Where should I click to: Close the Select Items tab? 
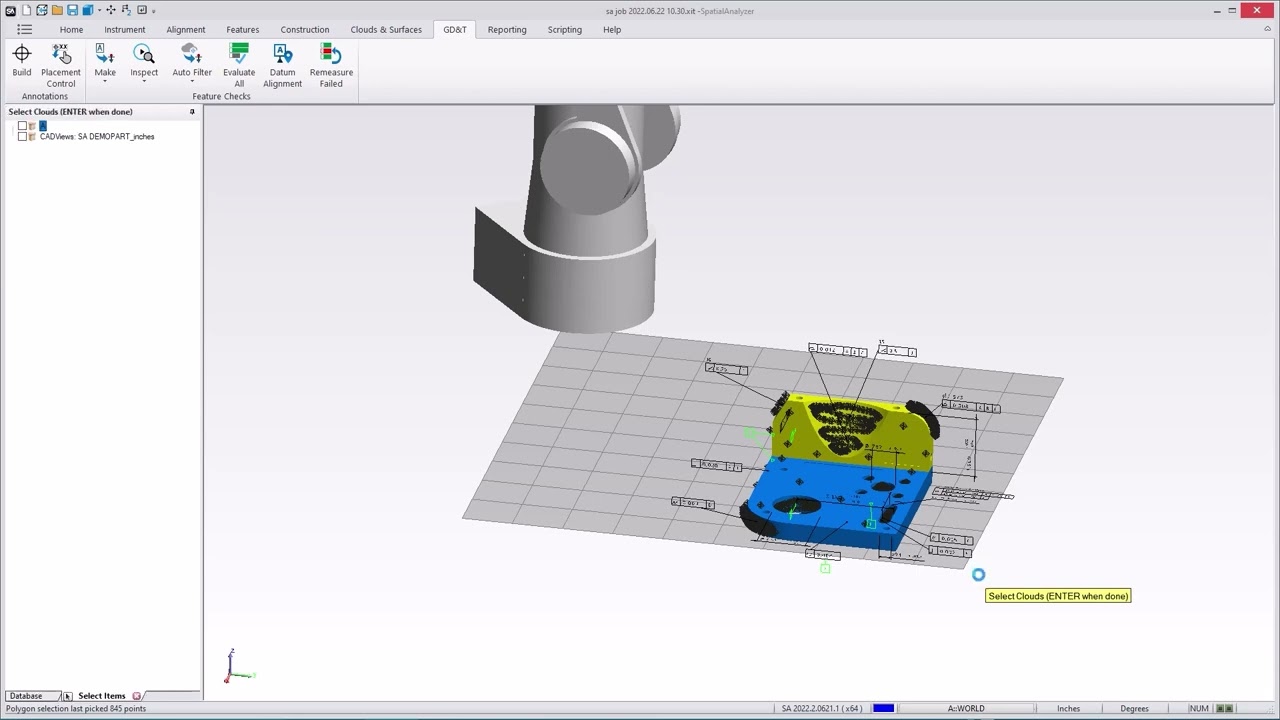coord(137,696)
